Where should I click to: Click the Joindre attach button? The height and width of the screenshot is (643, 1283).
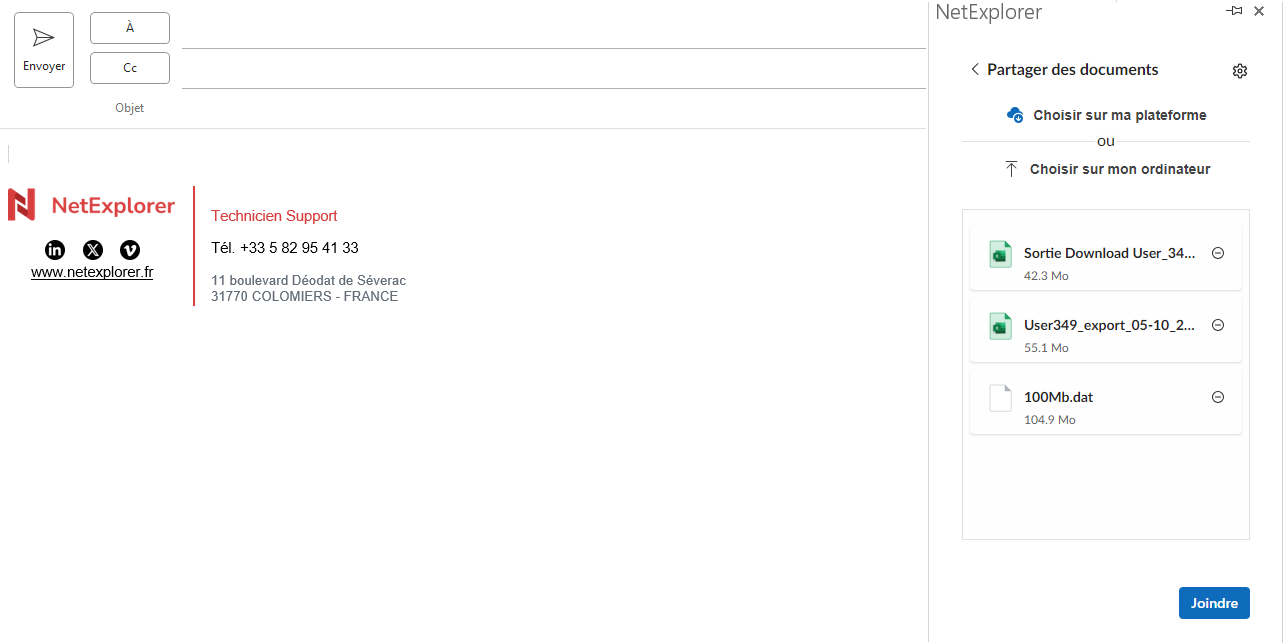1214,603
